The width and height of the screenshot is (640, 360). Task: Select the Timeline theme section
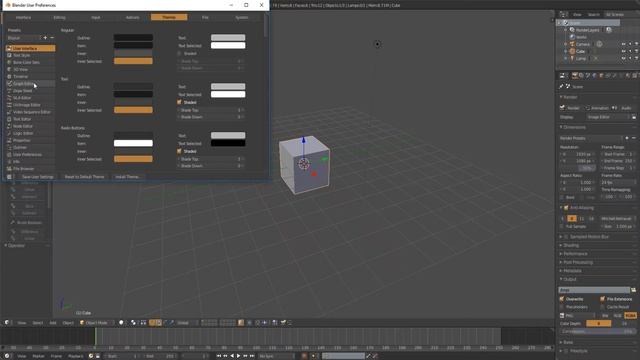(30, 76)
